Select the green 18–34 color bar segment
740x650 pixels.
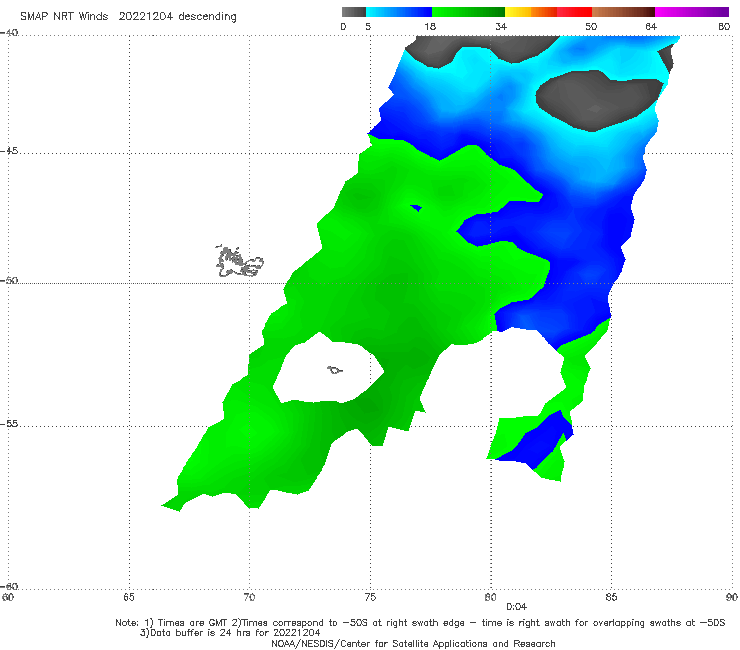coord(468,12)
